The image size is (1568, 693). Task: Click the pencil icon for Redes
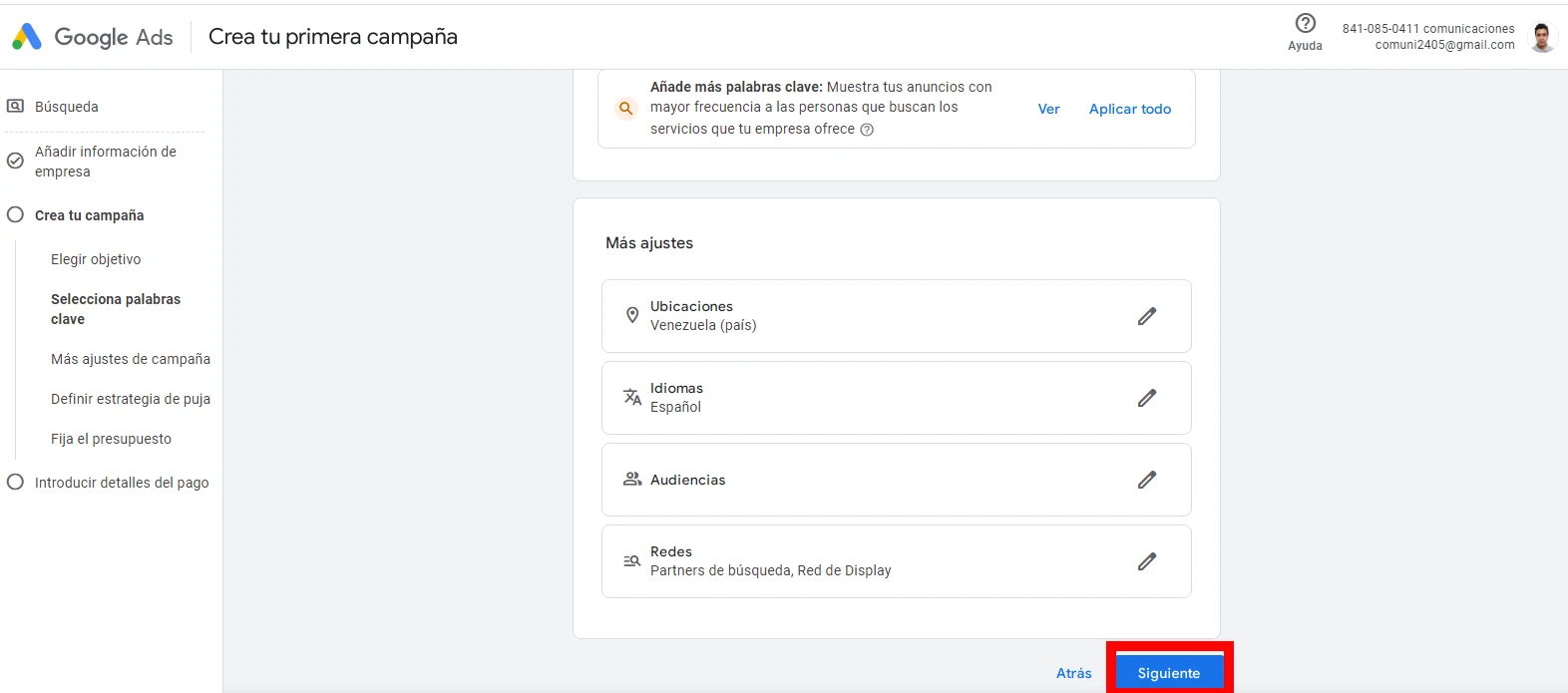tap(1147, 561)
